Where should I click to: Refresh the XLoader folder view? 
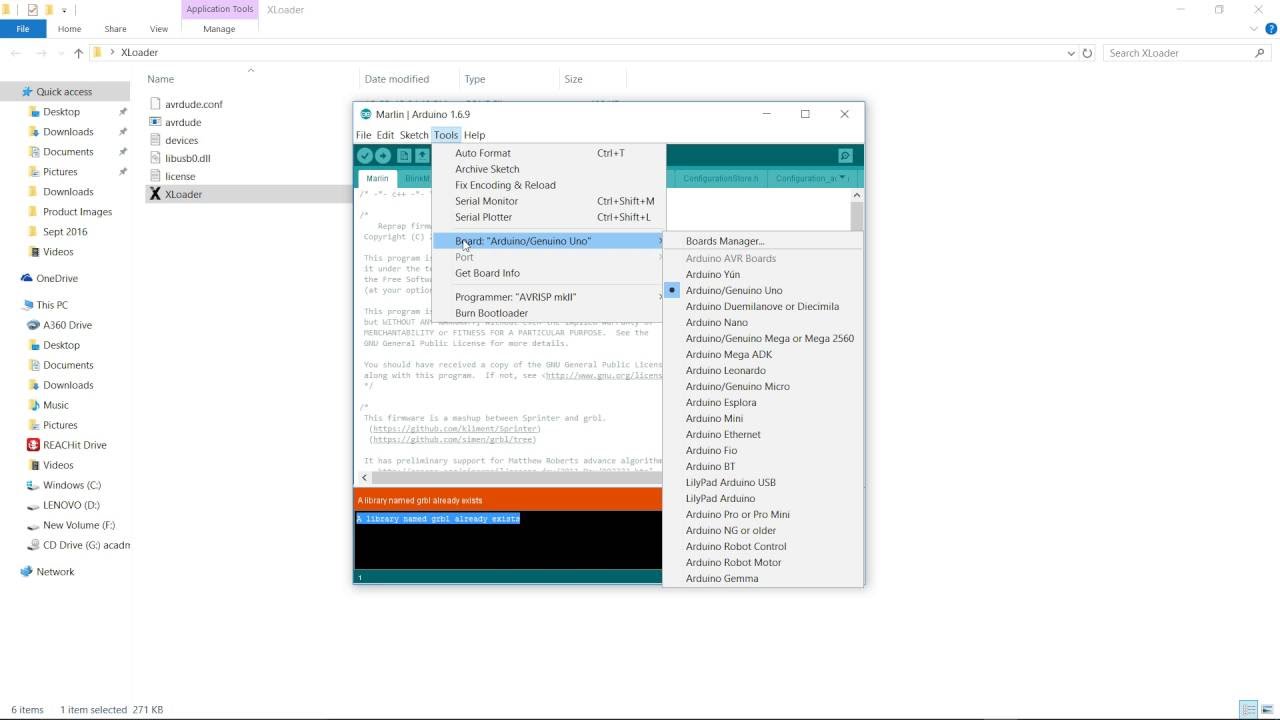pos(1088,53)
